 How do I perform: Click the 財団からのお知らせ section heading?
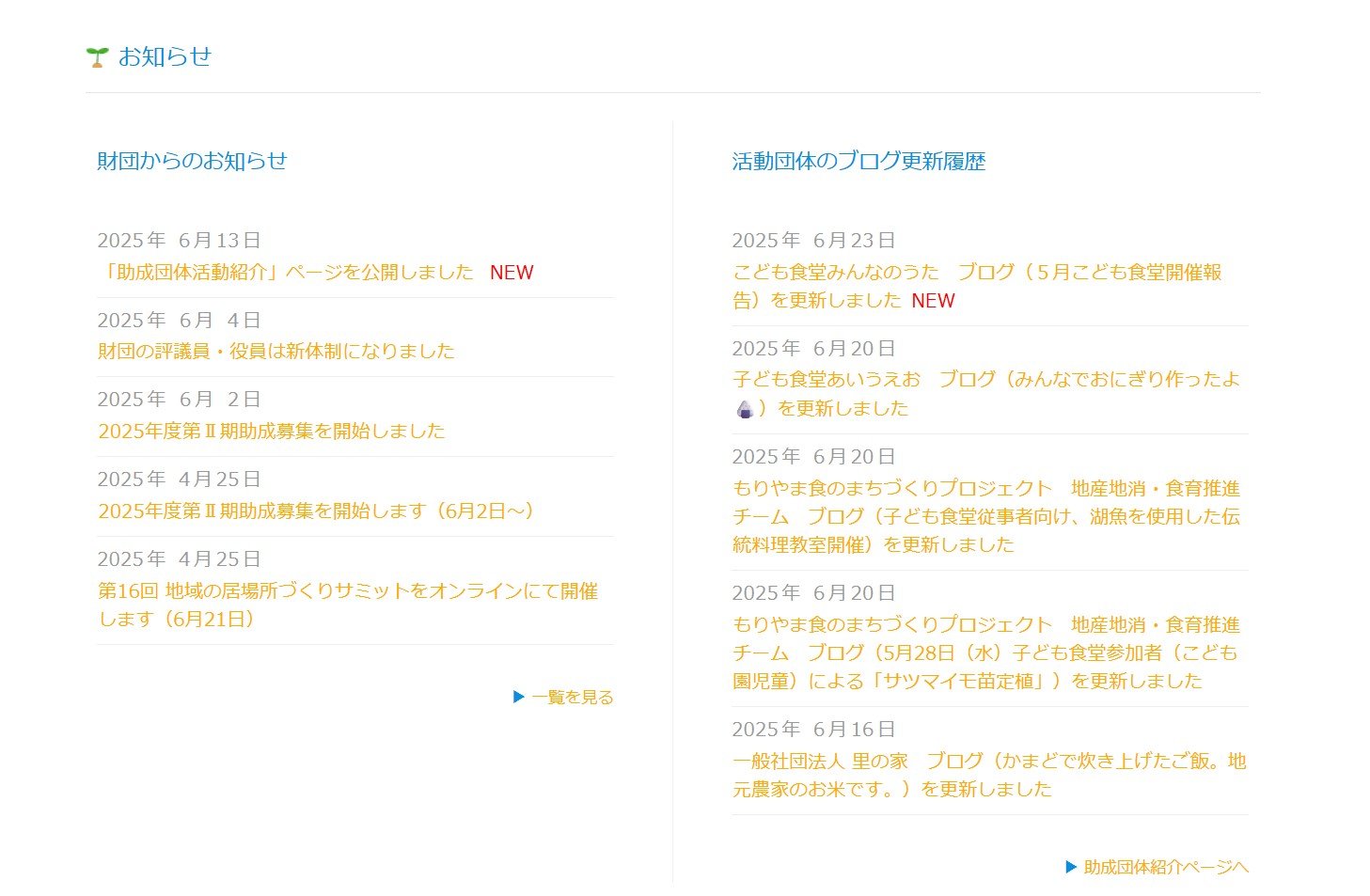192,161
